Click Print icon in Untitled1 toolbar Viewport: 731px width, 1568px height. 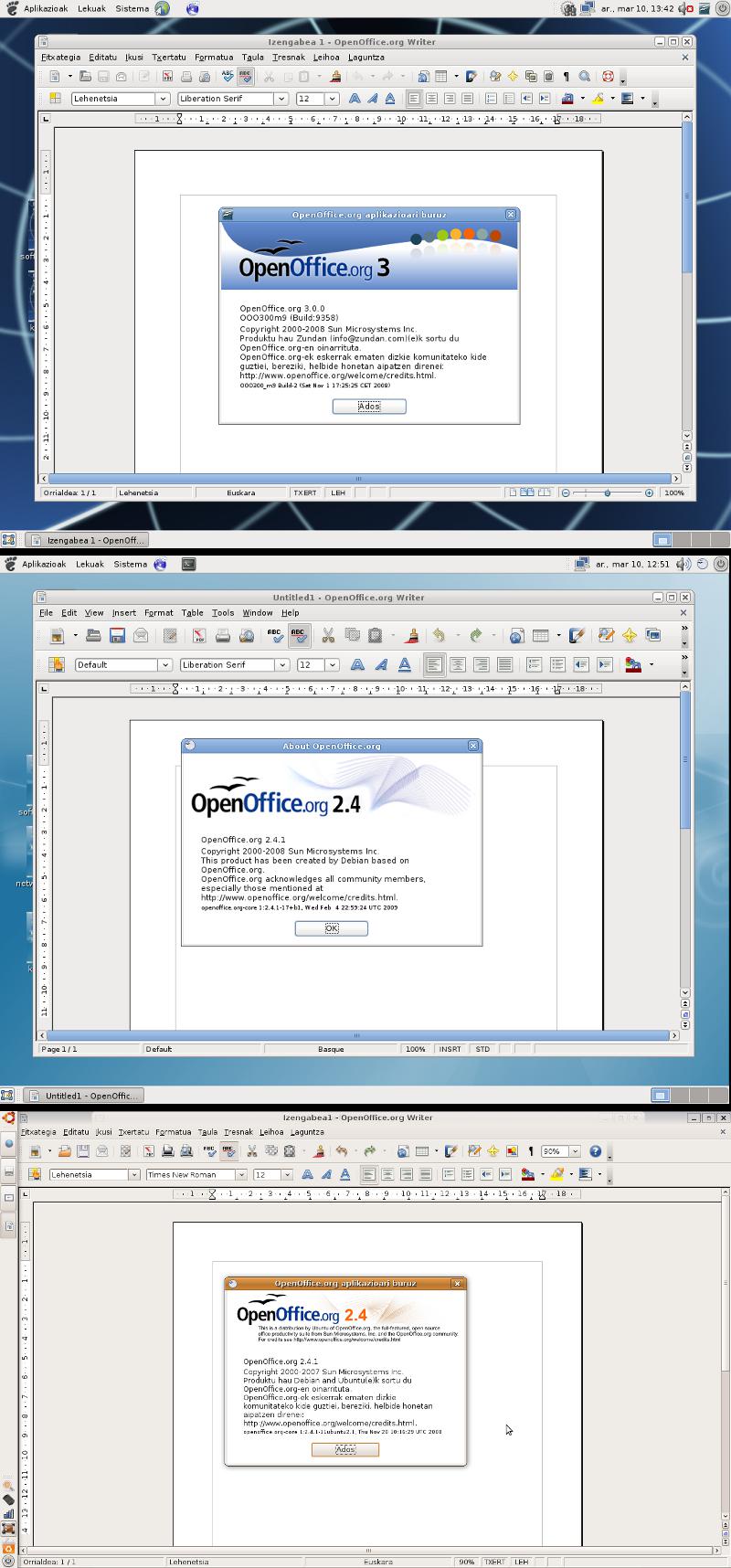tap(222, 635)
